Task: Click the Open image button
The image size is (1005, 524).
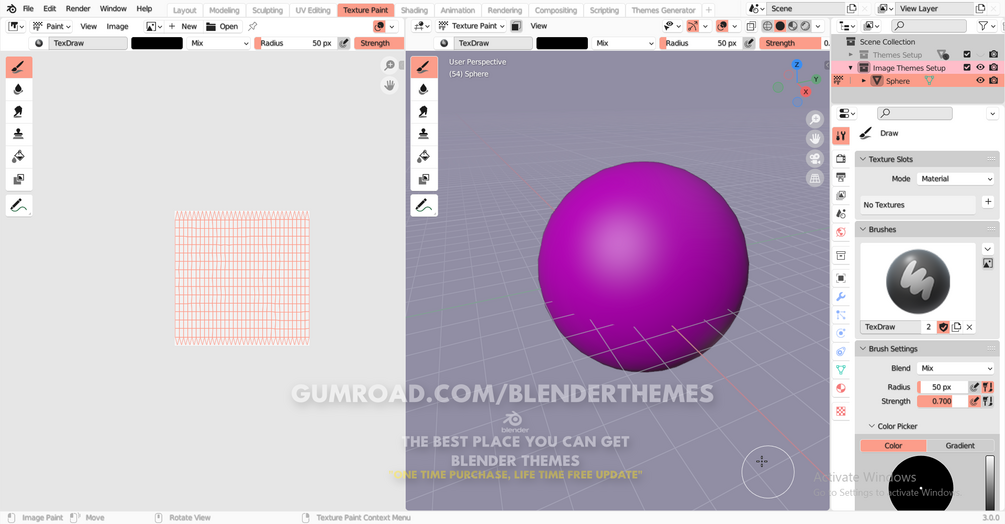Action: [222, 26]
